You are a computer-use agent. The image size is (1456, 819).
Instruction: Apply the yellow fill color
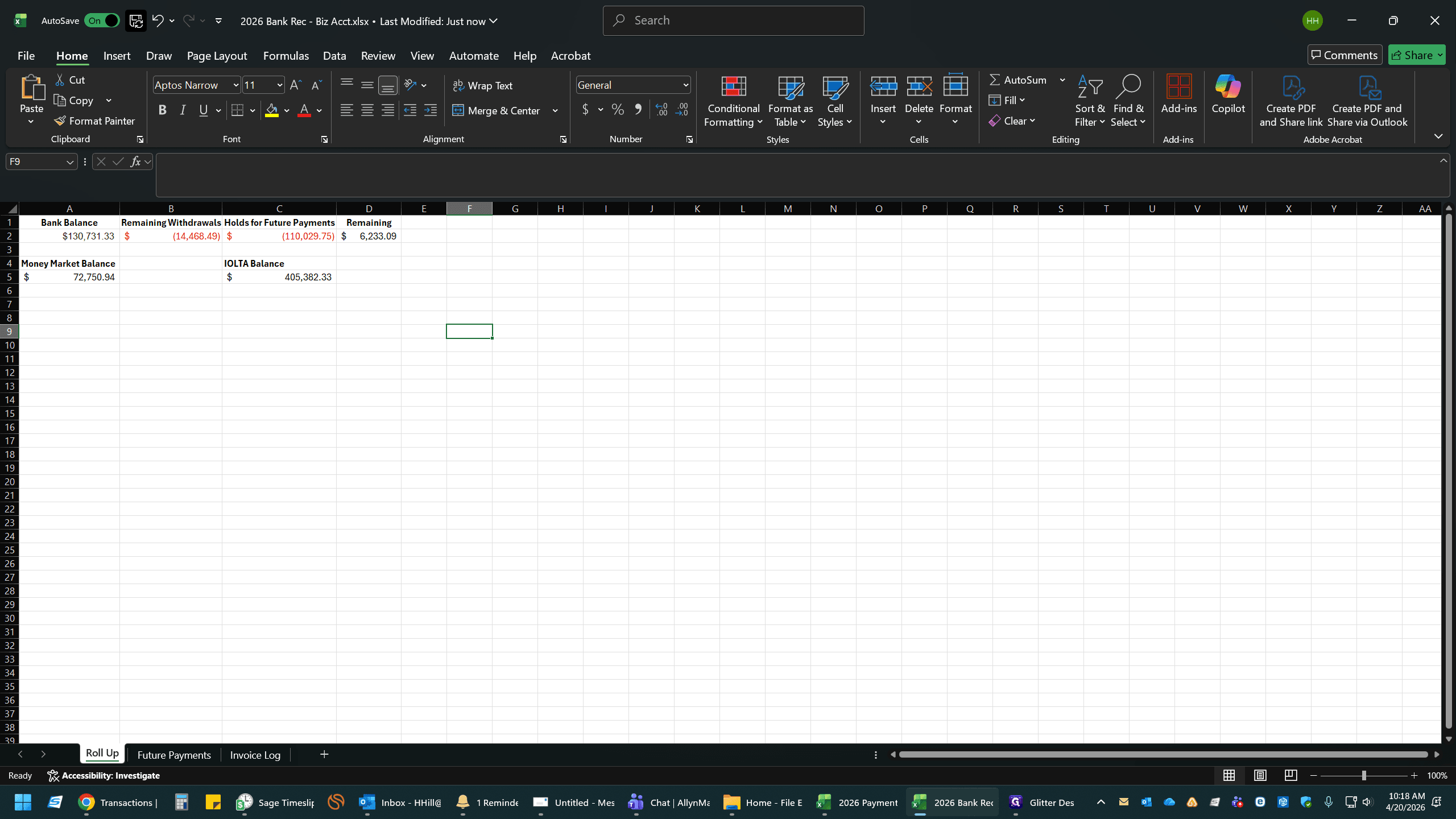pyautogui.click(x=272, y=110)
